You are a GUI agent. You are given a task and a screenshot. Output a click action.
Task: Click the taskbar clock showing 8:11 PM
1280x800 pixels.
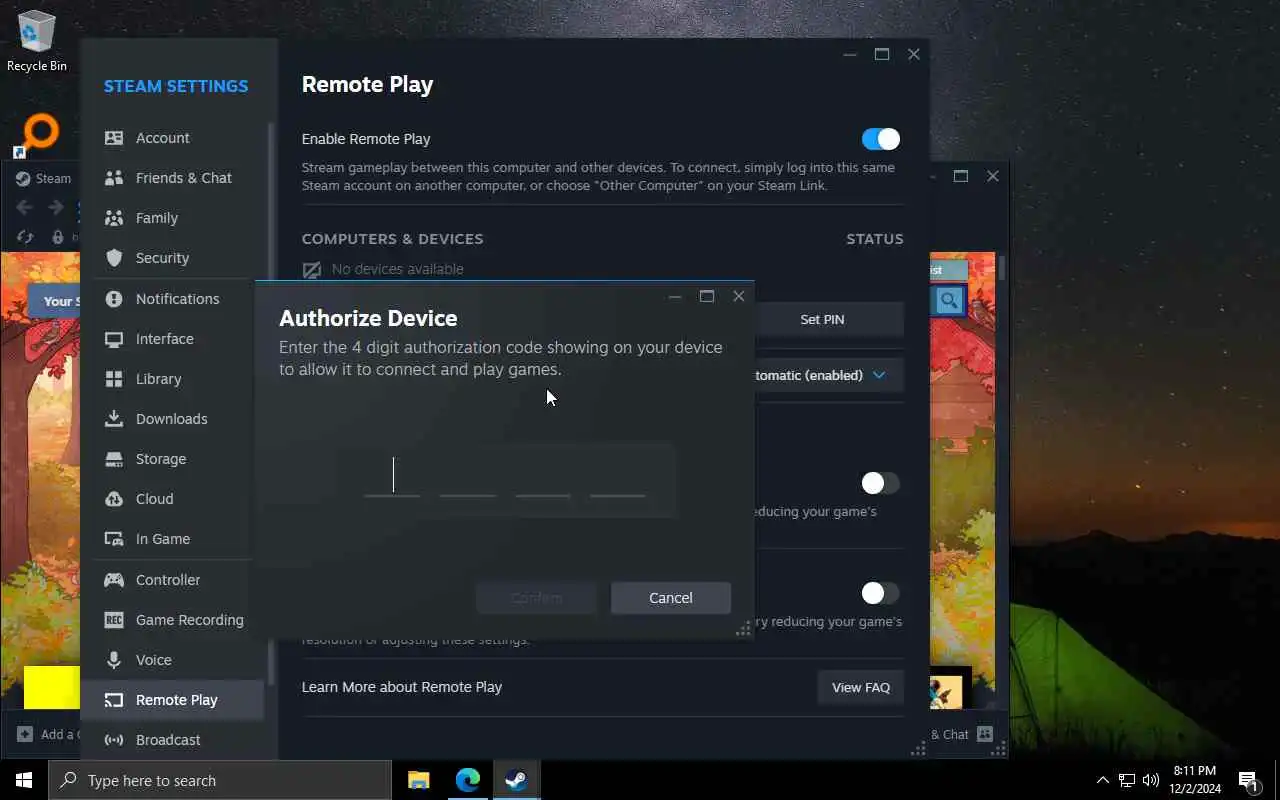(x=1194, y=780)
